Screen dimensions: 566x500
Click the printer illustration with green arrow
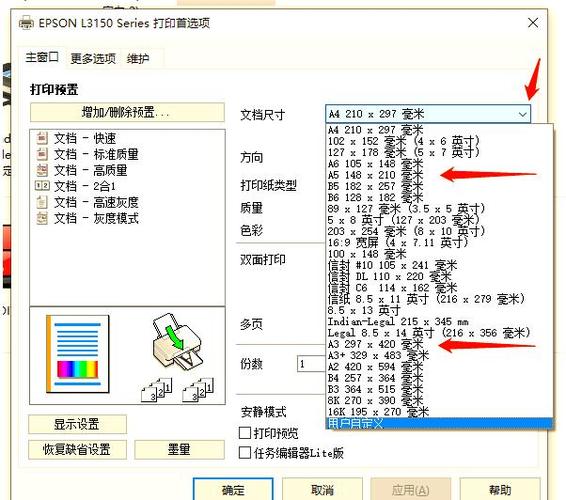pyautogui.click(x=177, y=341)
